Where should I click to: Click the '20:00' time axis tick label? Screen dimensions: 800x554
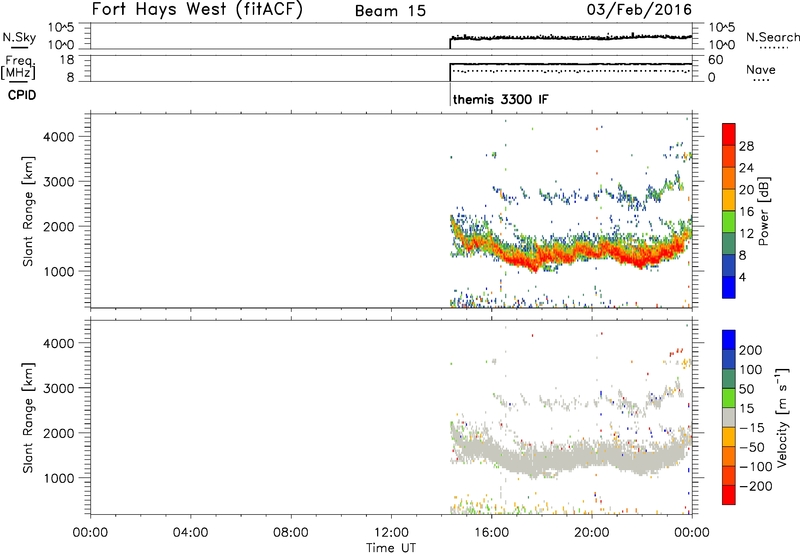pyautogui.click(x=592, y=533)
